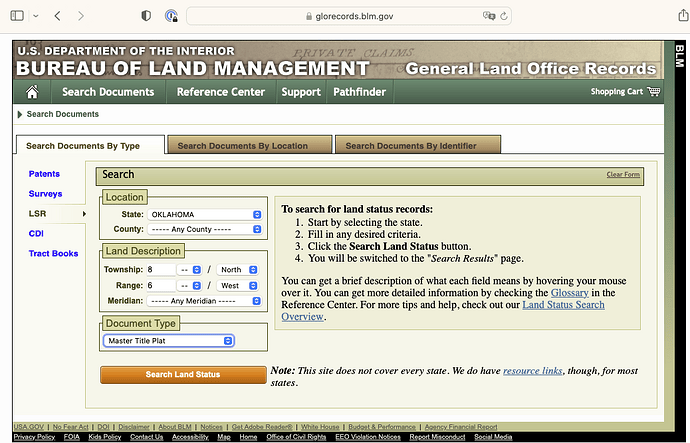Open the Township fraction dropdown
This screenshot has height=443, width=690.
tap(189, 270)
